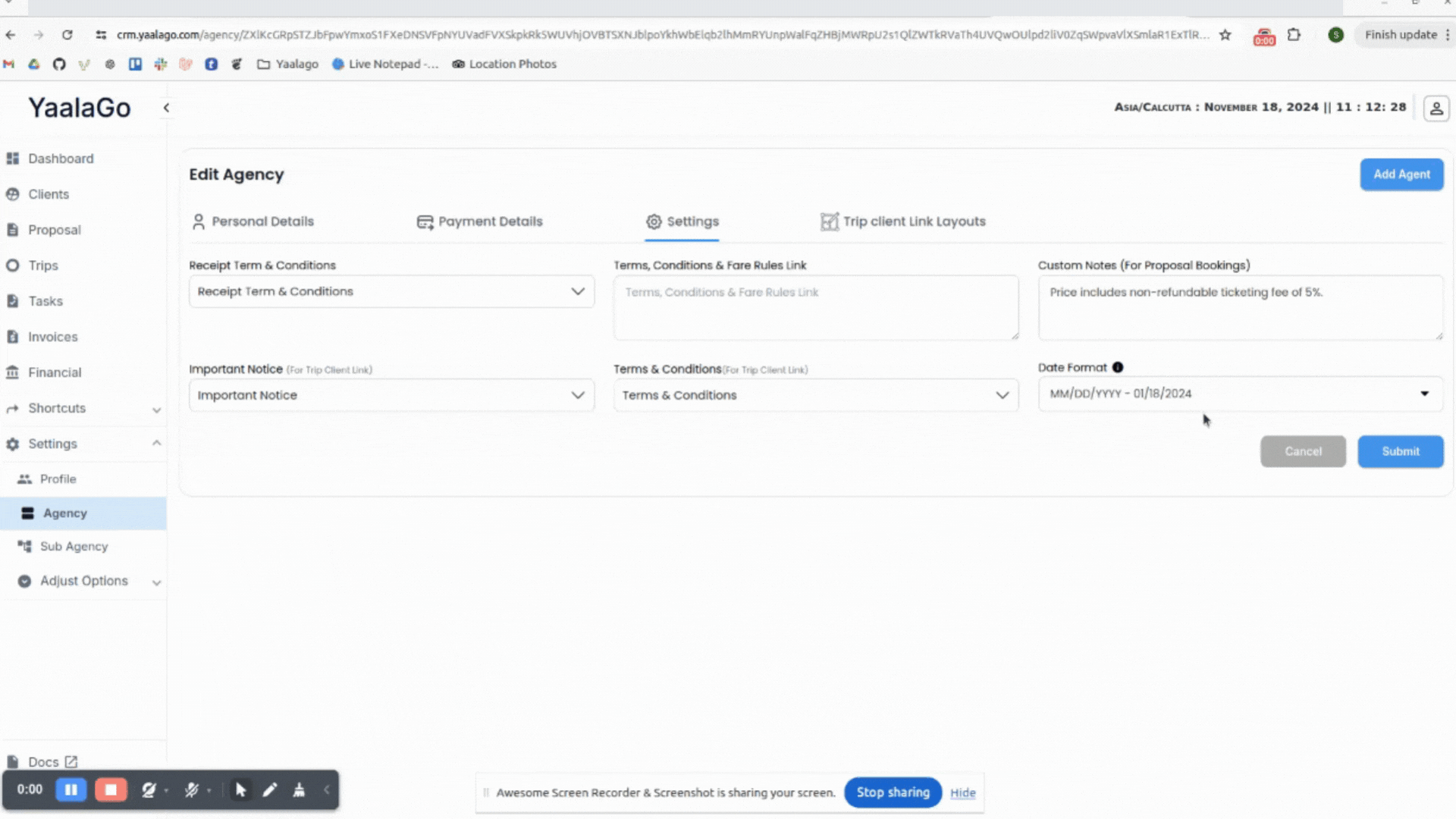Open the microphone options dropdown arrow

[209, 790]
